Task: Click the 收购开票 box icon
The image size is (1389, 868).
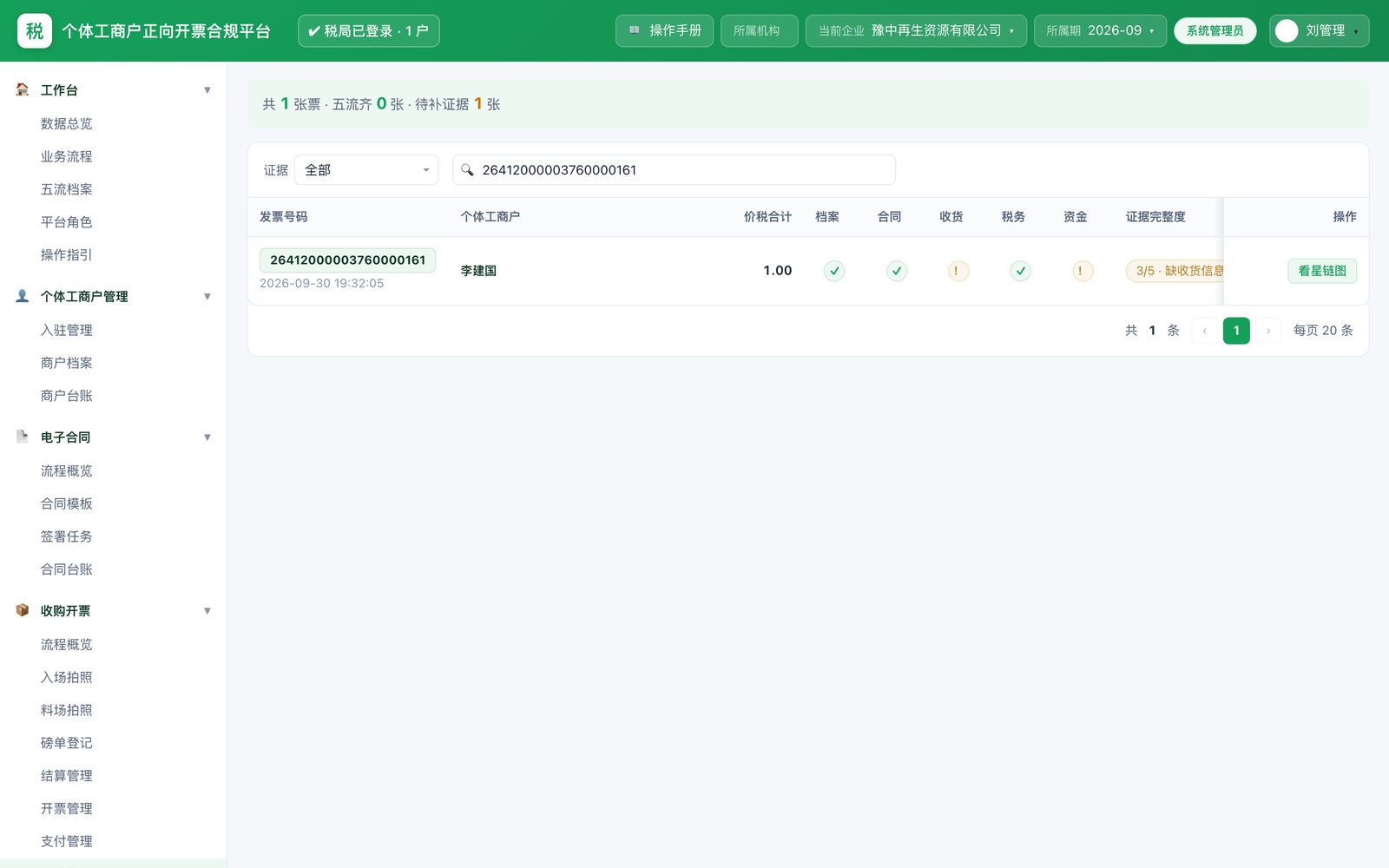Action: pyautogui.click(x=23, y=610)
